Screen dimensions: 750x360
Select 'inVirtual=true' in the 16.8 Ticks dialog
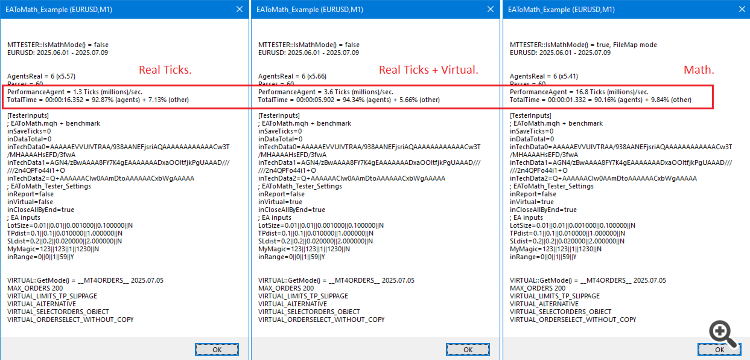tap(531, 202)
